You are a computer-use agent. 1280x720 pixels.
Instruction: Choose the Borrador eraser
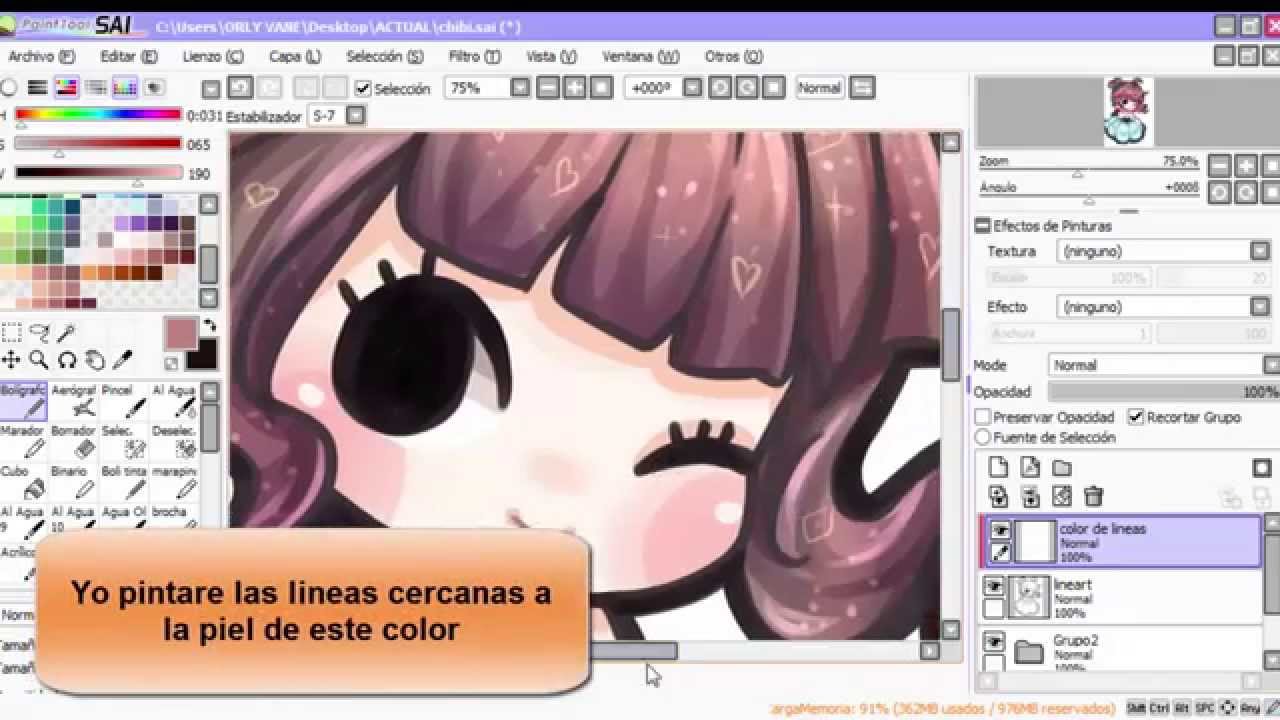pyautogui.click(x=73, y=442)
